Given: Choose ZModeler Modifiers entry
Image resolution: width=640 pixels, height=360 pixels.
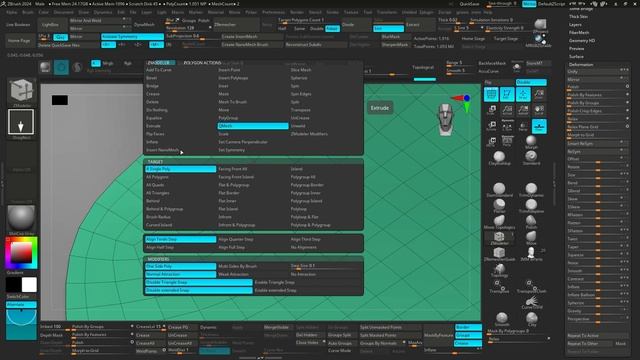Looking at the screenshot, I should 309,134.
